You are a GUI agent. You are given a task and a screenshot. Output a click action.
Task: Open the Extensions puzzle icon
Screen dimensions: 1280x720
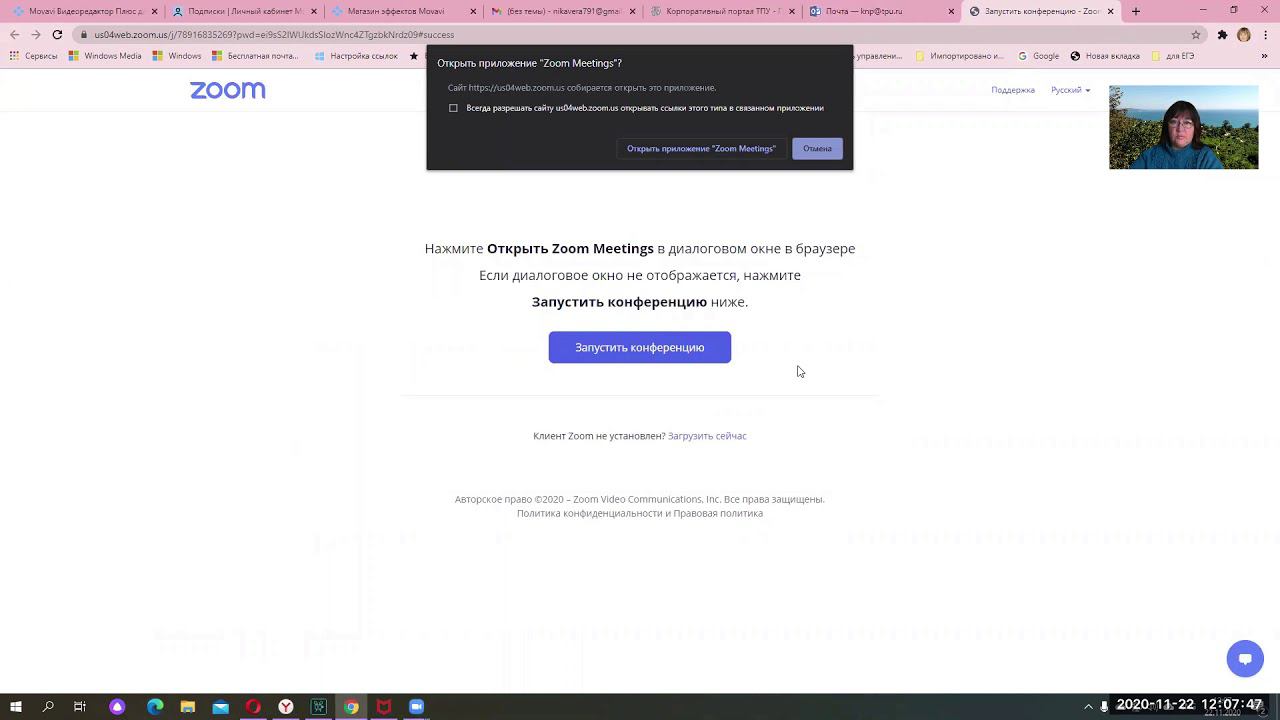pyautogui.click(x=1222, y=34)
